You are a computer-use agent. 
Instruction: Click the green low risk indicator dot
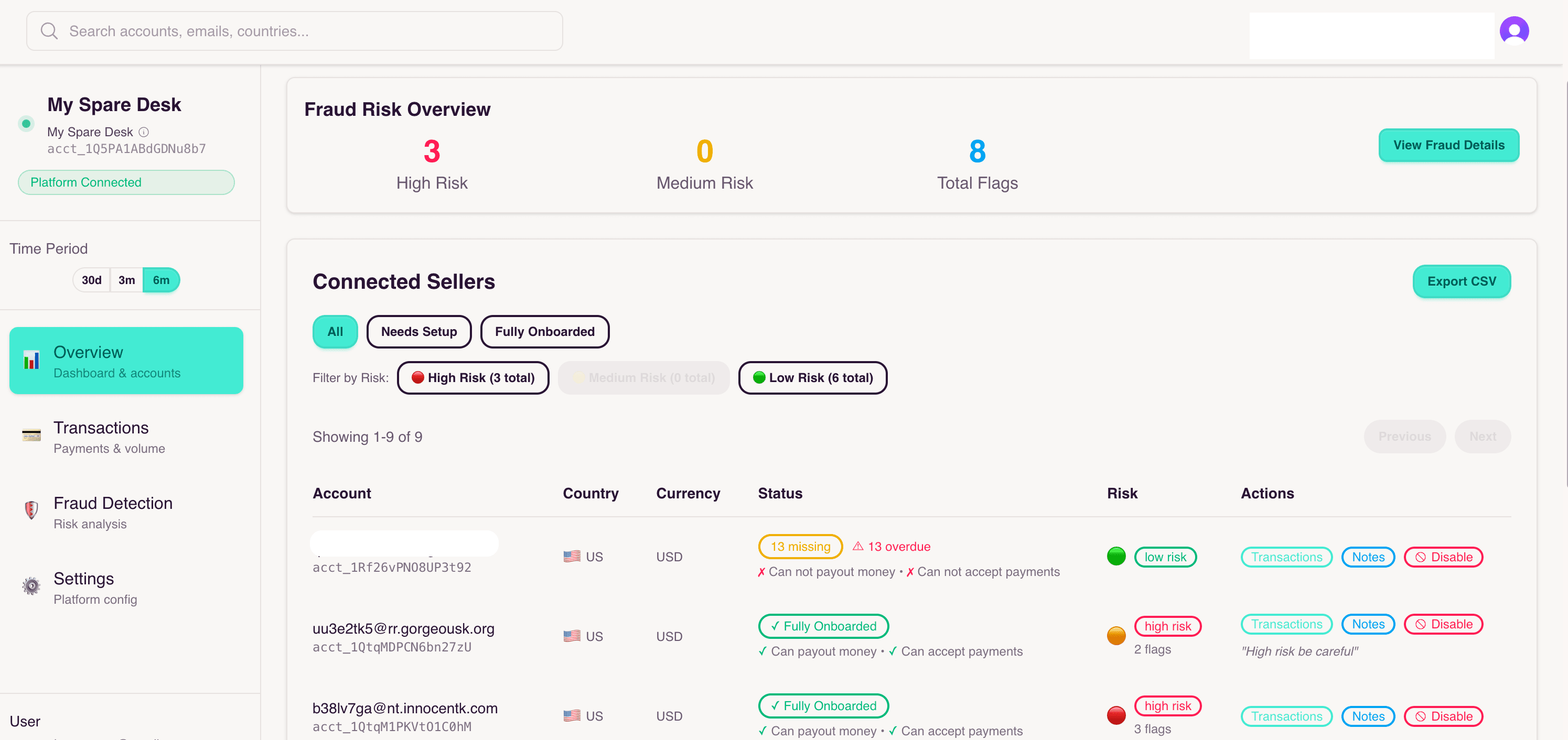(1116, 555)
